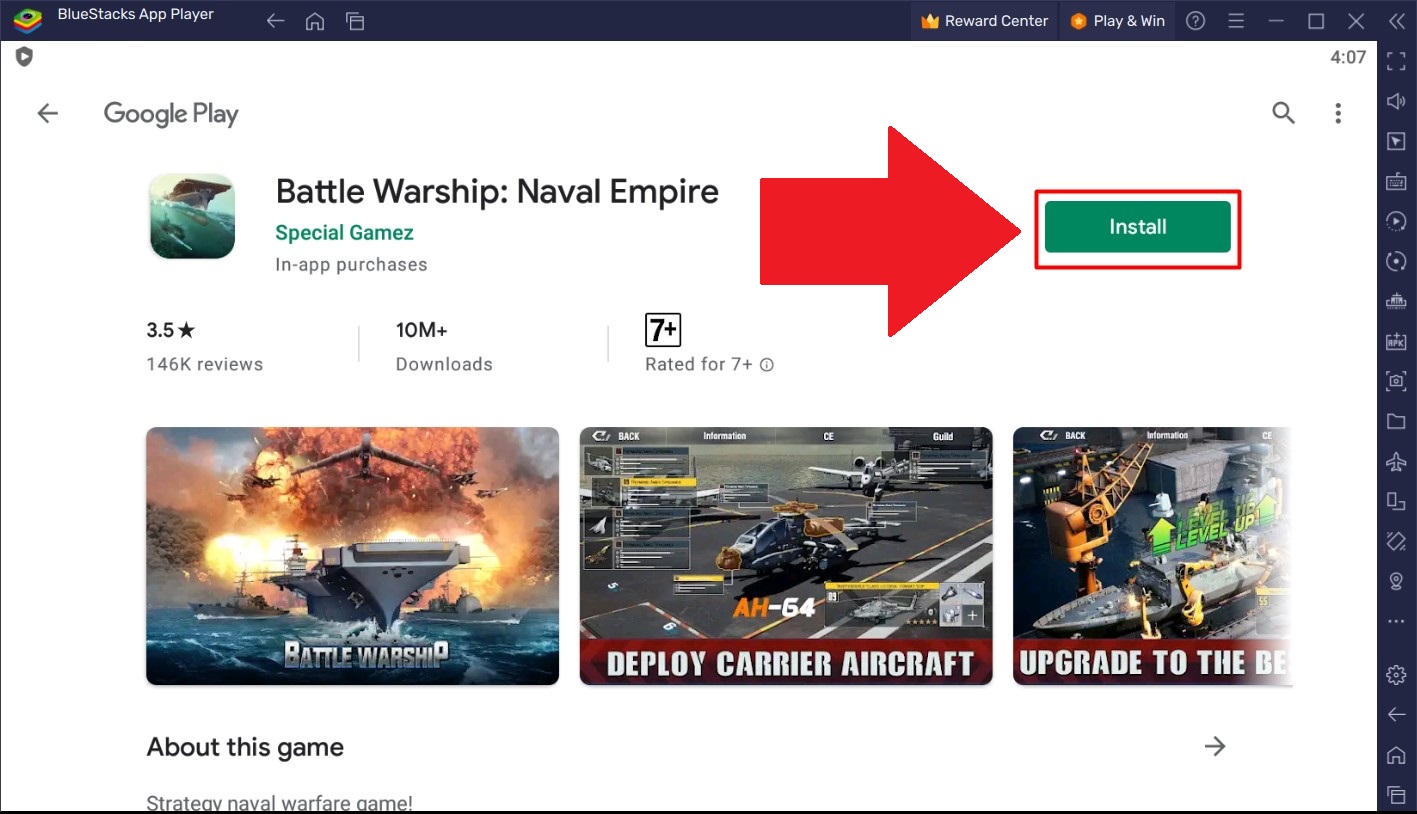The image size is (1417, 814).
Task: Click the sidebar Android home icon
Action: [1396, 755]
